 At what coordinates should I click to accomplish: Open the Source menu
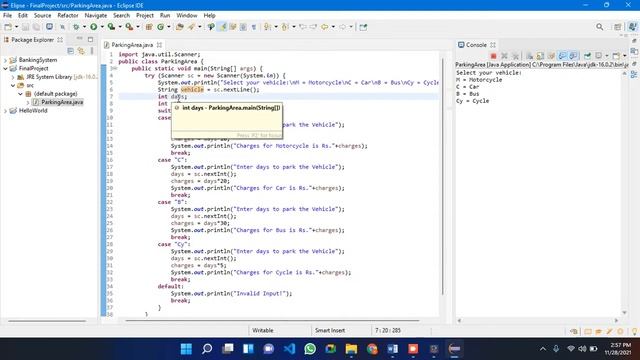pyautogui.click(x=42, y=16)
